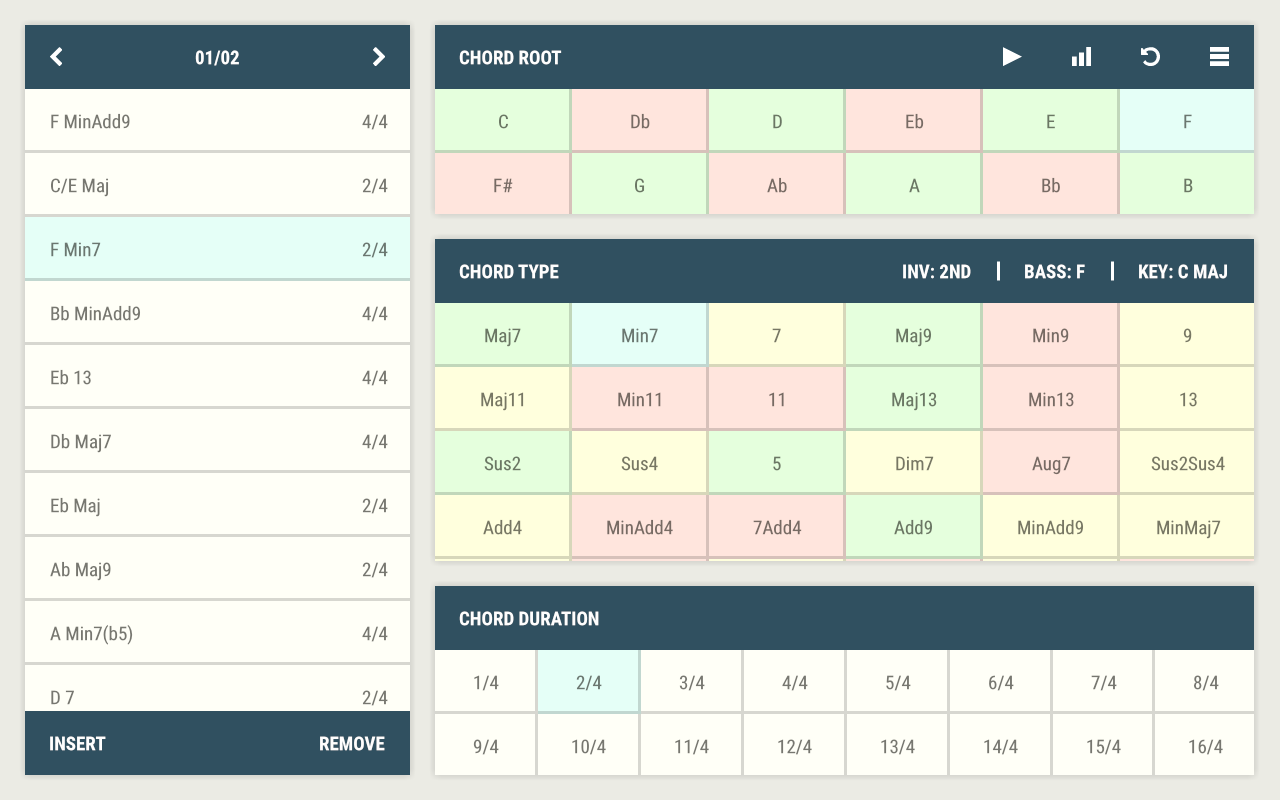Pick the red F# root swatch
The image size is (1280, 800).
tap(502, 186)
